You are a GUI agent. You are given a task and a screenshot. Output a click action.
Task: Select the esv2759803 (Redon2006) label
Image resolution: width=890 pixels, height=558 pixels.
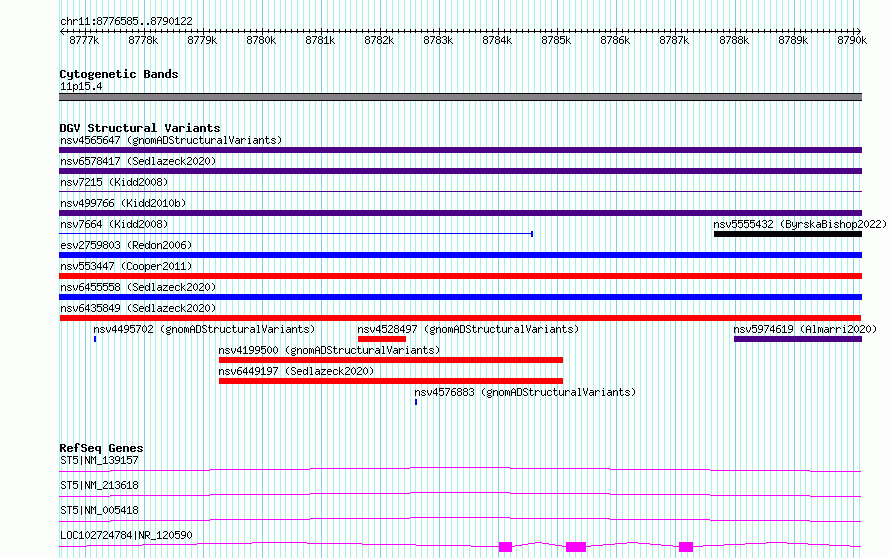[126, 245]
